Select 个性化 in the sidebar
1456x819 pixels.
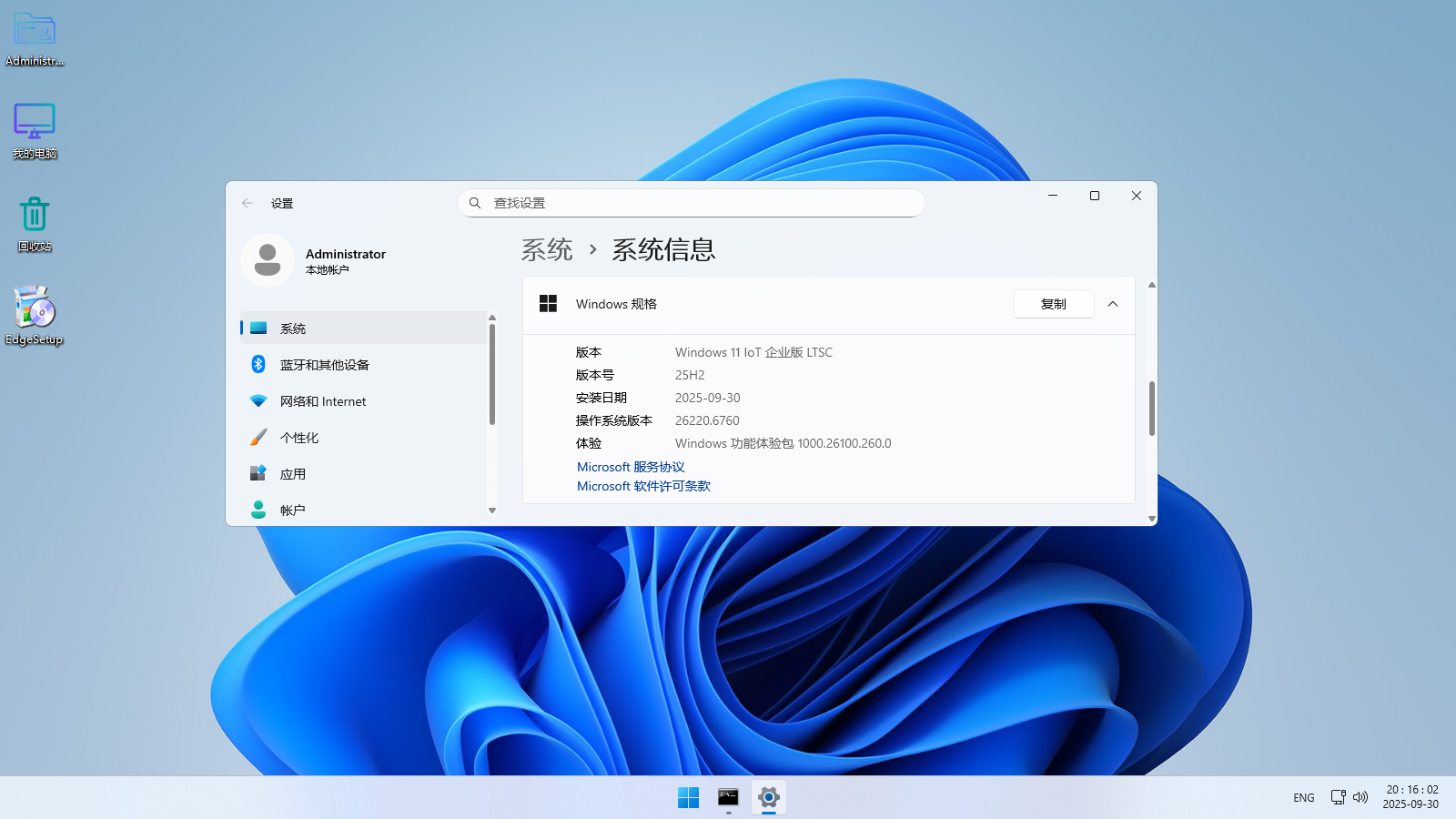pos(365,438)
